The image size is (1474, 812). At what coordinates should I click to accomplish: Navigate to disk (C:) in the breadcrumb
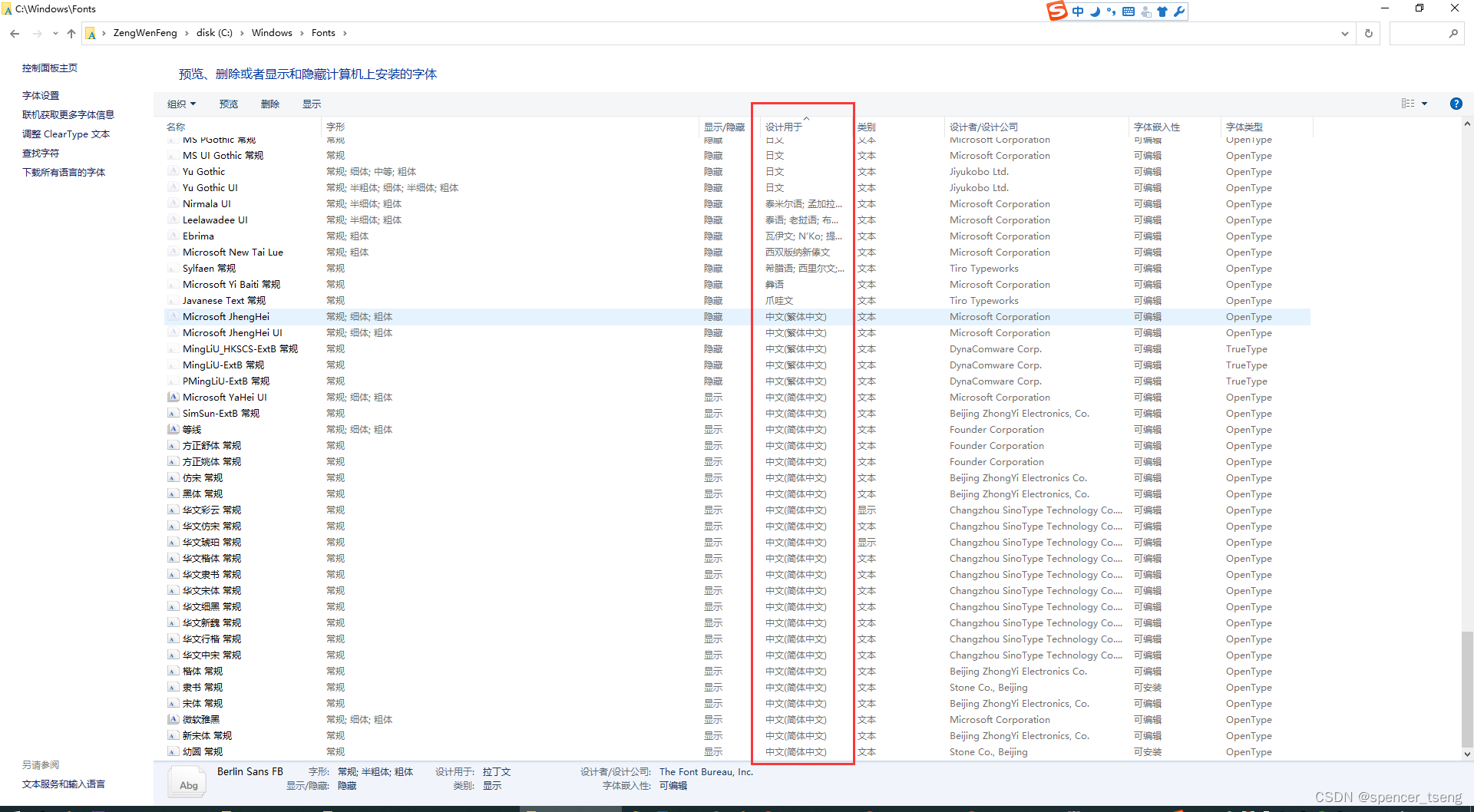point(214,33)
